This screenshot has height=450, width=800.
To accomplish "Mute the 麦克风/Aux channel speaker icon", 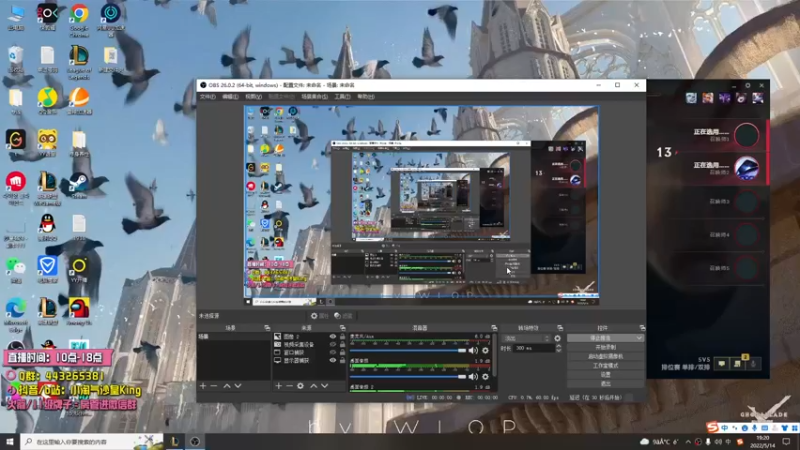I will 473,351.
